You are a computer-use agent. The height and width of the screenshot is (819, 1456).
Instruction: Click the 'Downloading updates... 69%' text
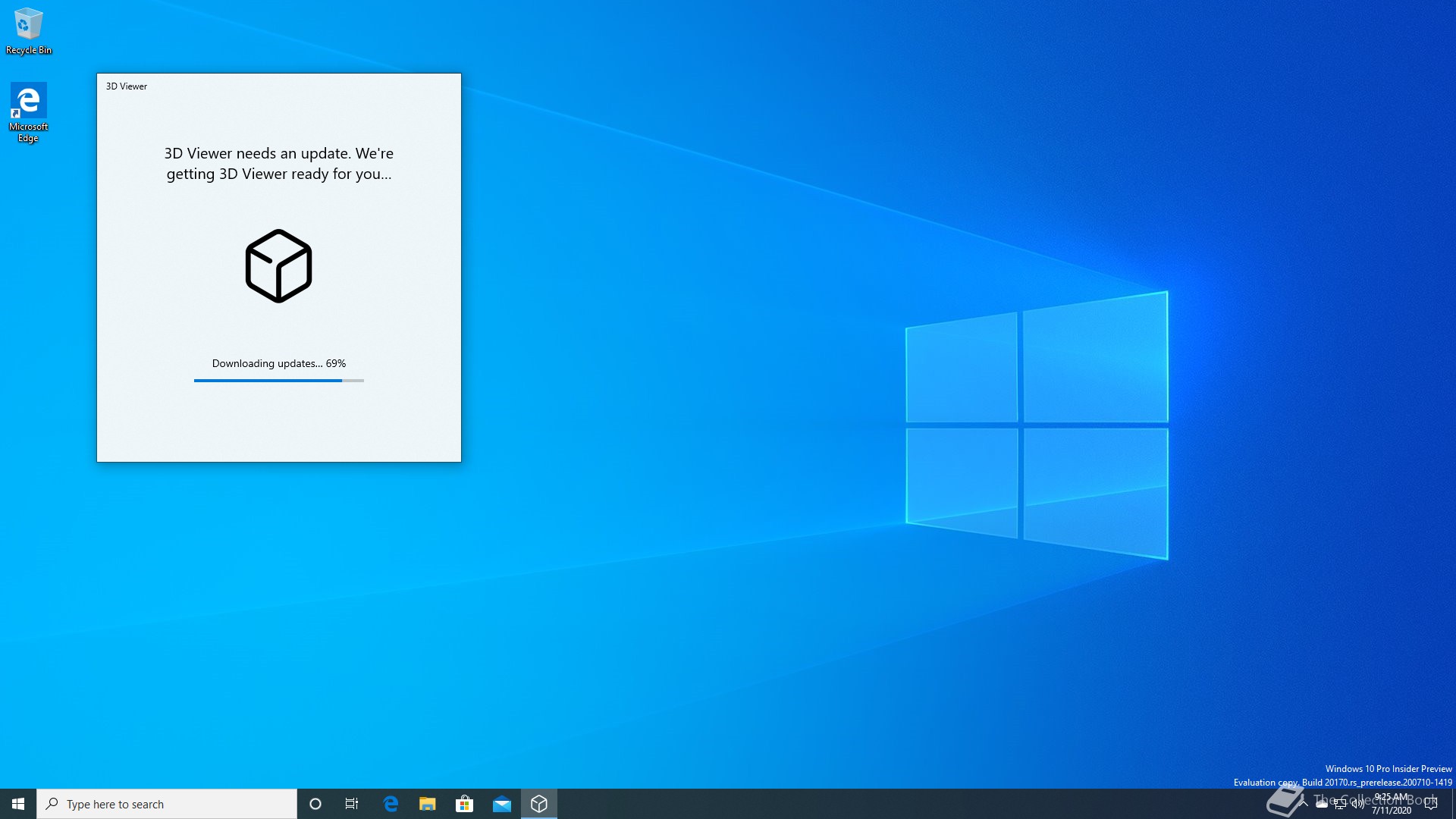(x=279, y=364)
